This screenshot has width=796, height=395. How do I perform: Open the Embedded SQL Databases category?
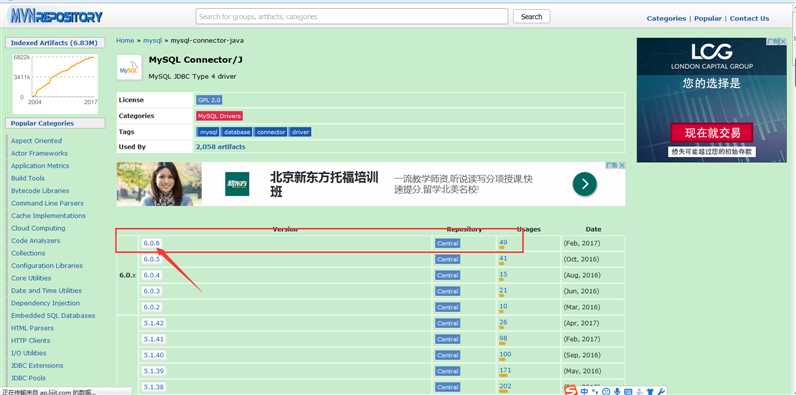(x=53, y=316)
